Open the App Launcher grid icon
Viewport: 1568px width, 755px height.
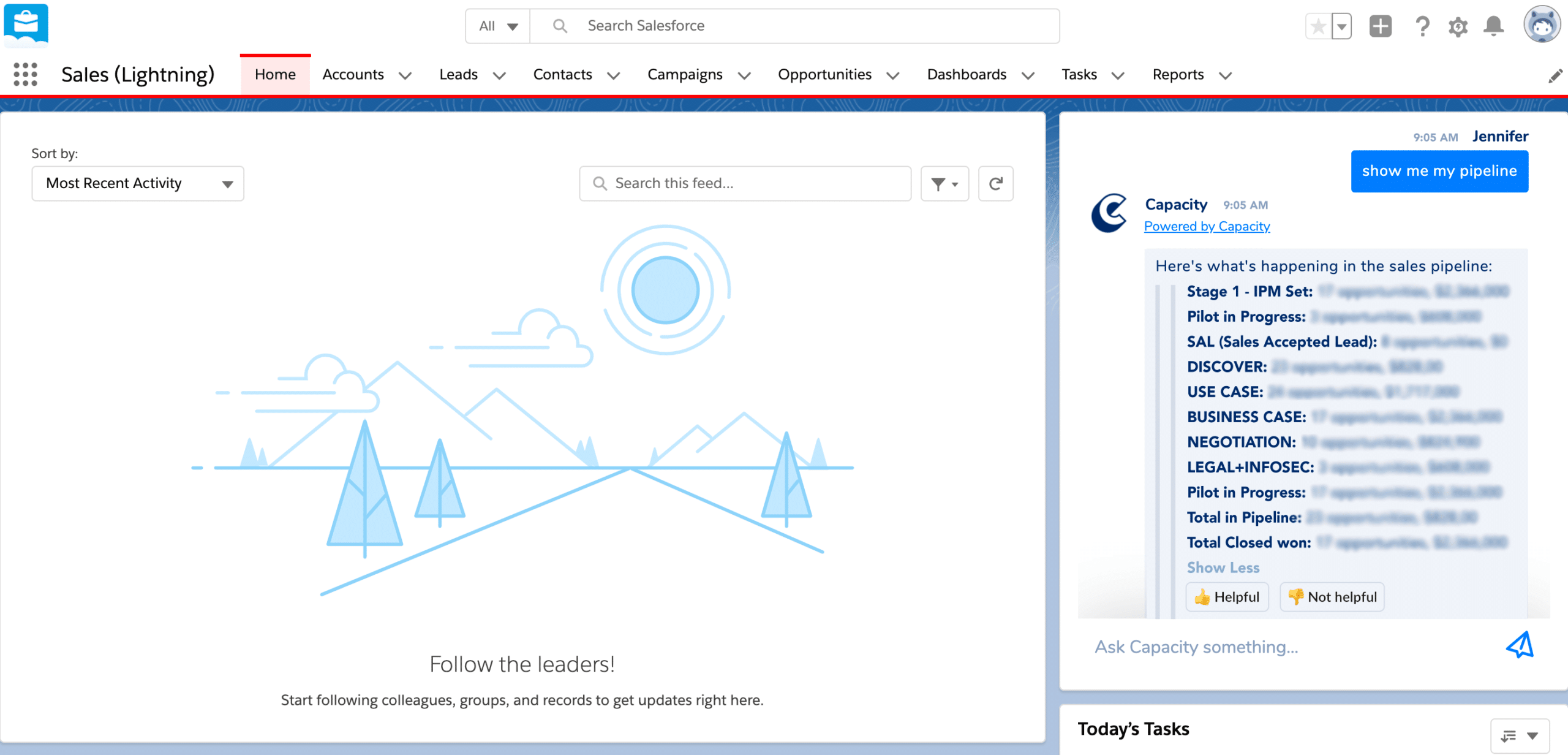[25, 74]
